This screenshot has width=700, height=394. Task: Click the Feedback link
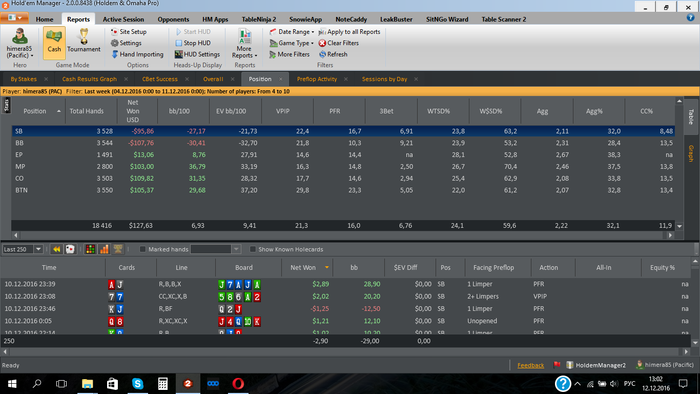pos(530,365)
